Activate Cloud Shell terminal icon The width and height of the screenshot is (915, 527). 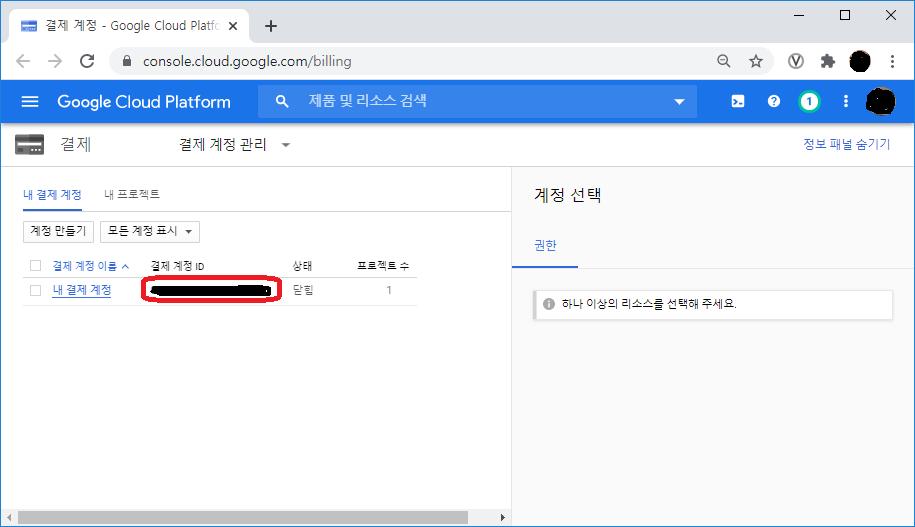[x=738, y=102]
